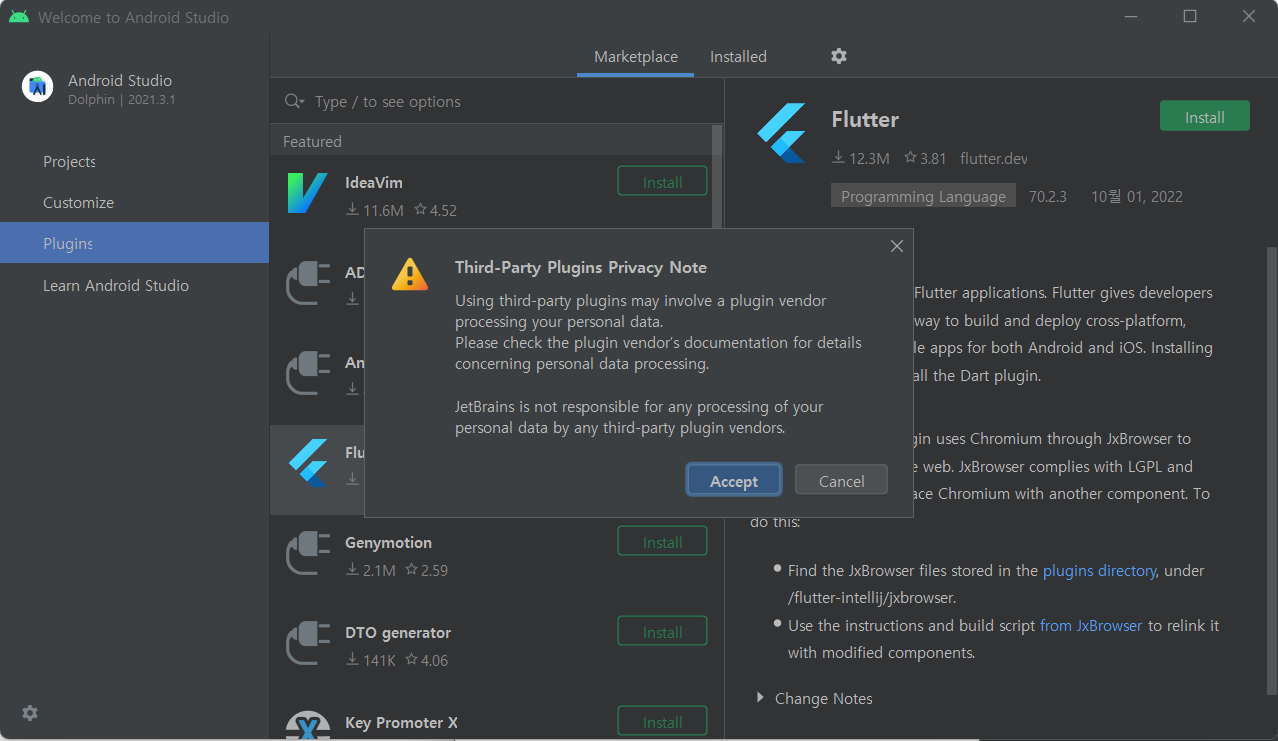This screenshot has width=1278, height=741.
Task: Open Learn Android Studio section
Action: click(x=115, y=285)
